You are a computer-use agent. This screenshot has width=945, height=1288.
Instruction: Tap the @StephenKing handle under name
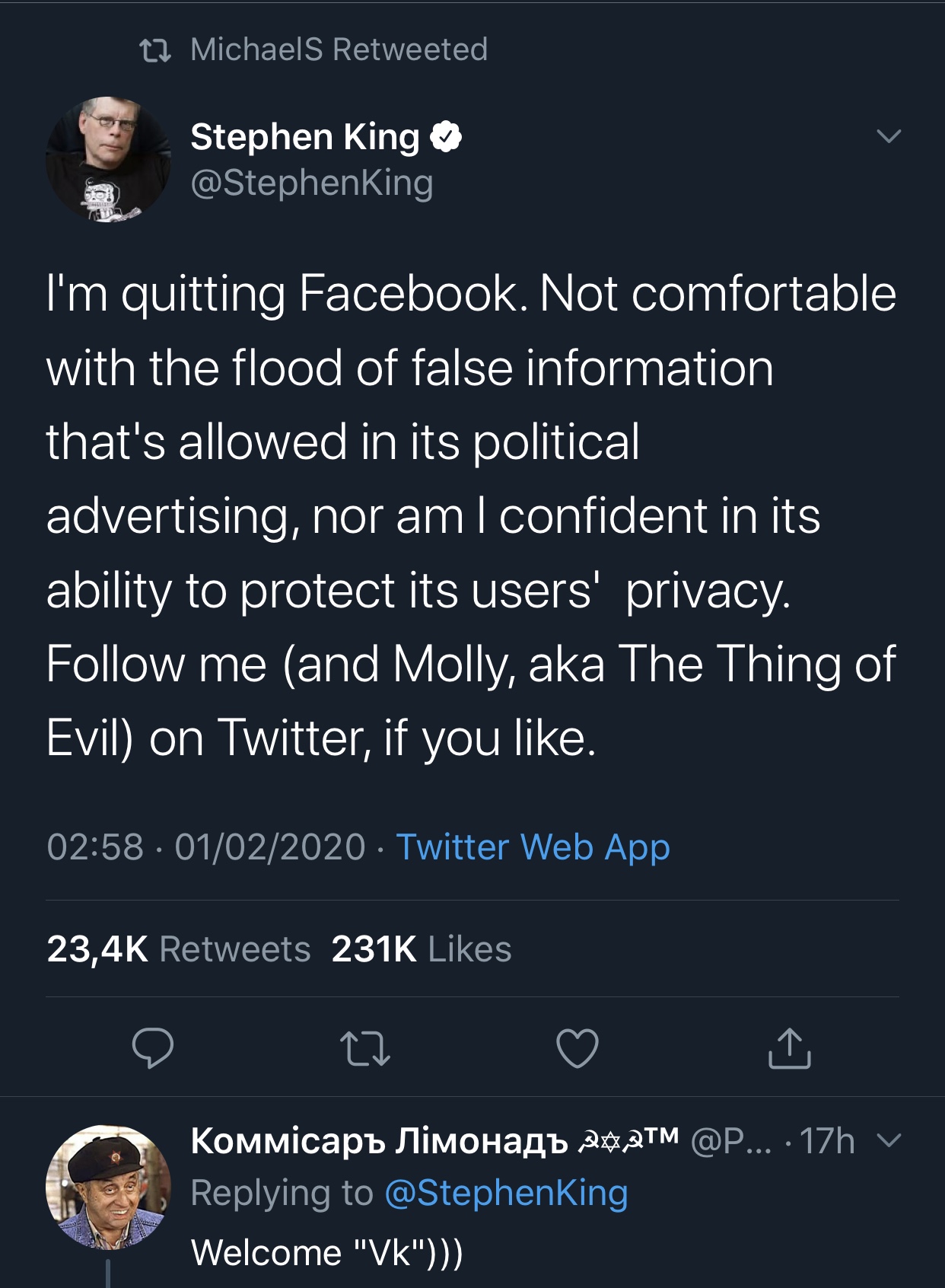pos(312,183)
